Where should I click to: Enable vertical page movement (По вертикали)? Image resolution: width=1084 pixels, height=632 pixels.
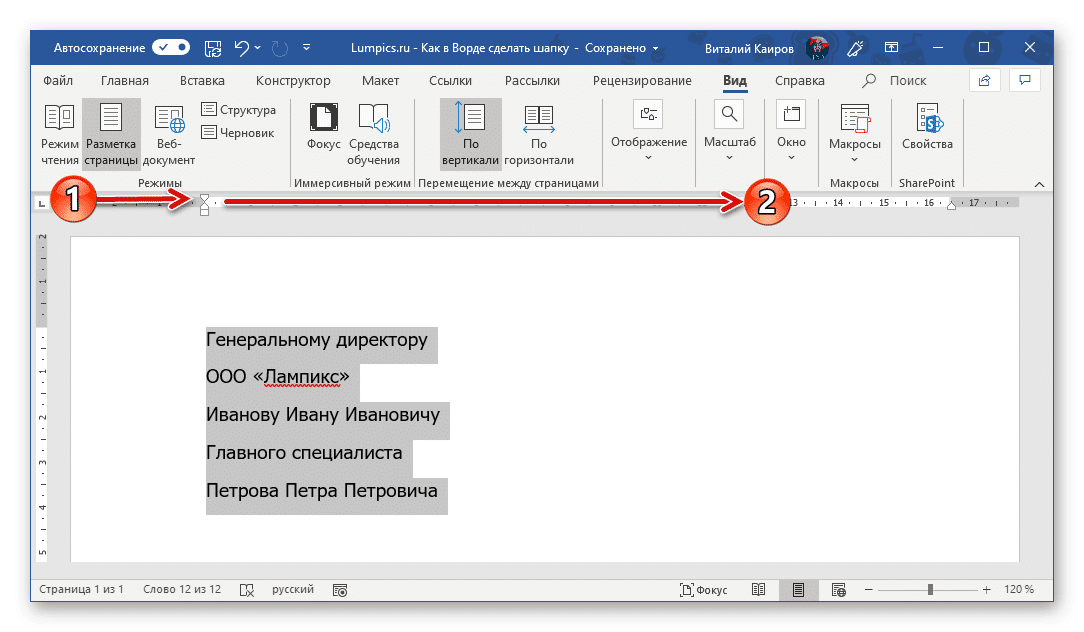click(470, 133)
